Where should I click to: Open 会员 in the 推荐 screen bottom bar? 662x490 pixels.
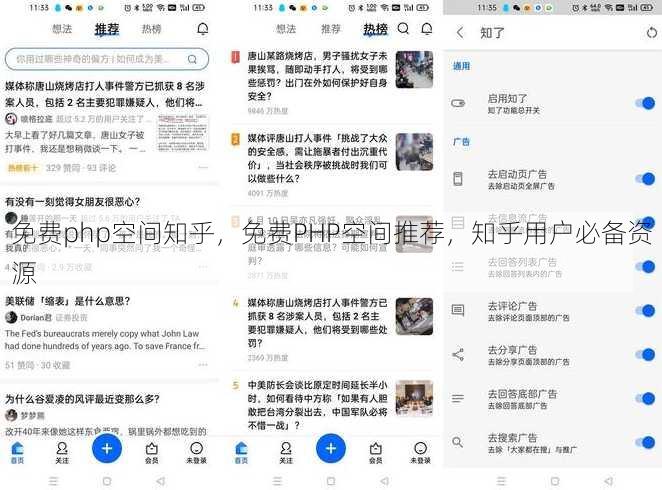[x=152, y=452]
